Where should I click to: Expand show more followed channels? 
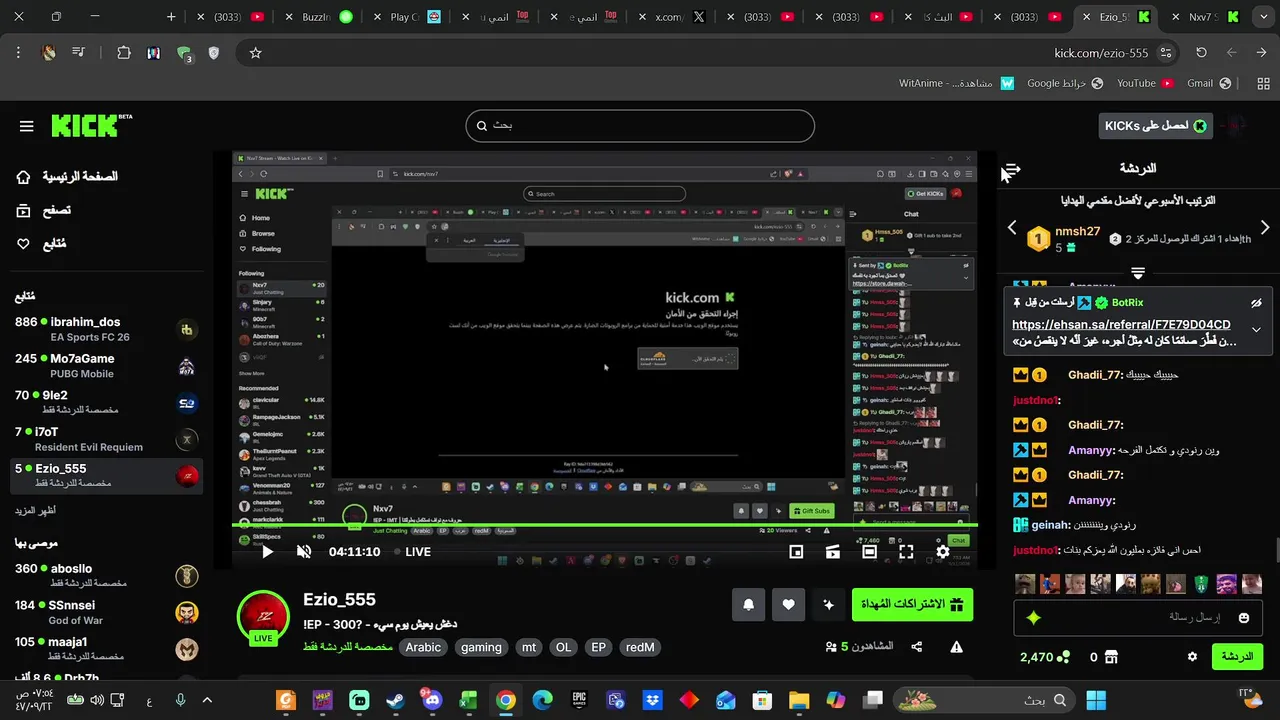tap(35, 510)
